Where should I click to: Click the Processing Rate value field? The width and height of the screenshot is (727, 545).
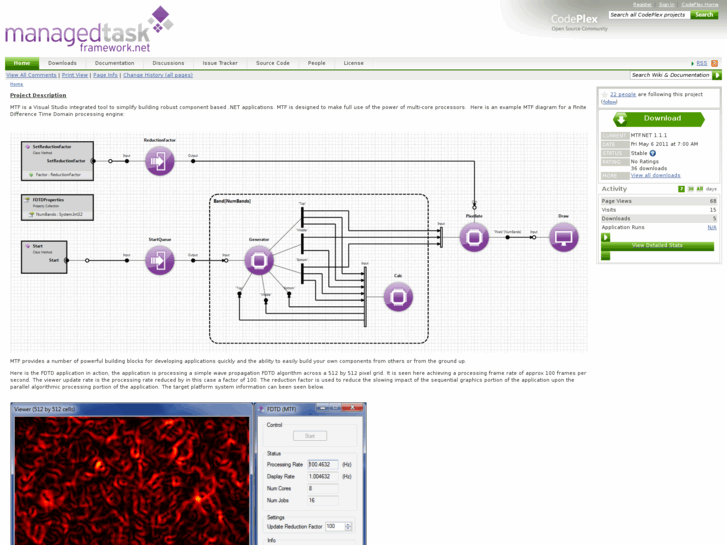[323, 465]
